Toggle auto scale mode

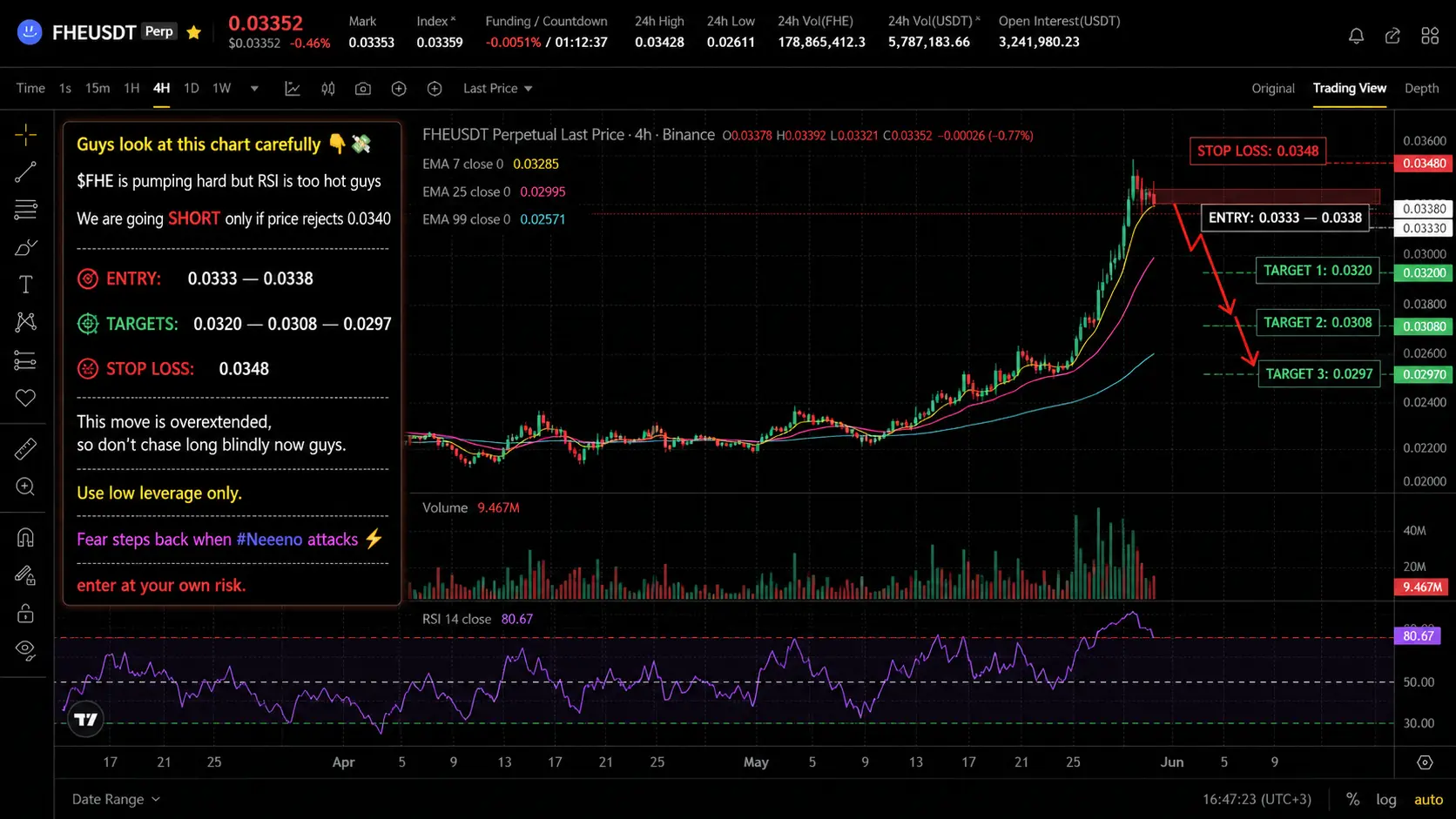pyautogui.click(x=1428, y=799)
